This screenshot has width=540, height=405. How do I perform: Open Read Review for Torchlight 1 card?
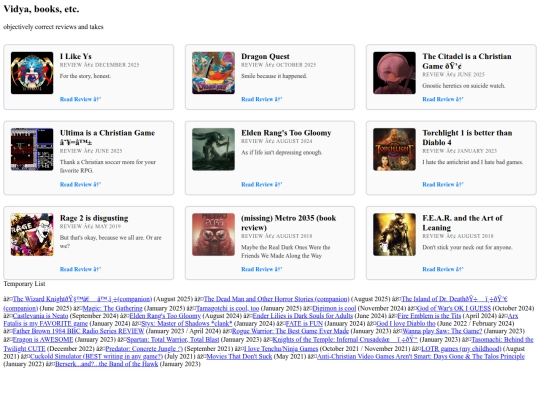pos(443,185)
